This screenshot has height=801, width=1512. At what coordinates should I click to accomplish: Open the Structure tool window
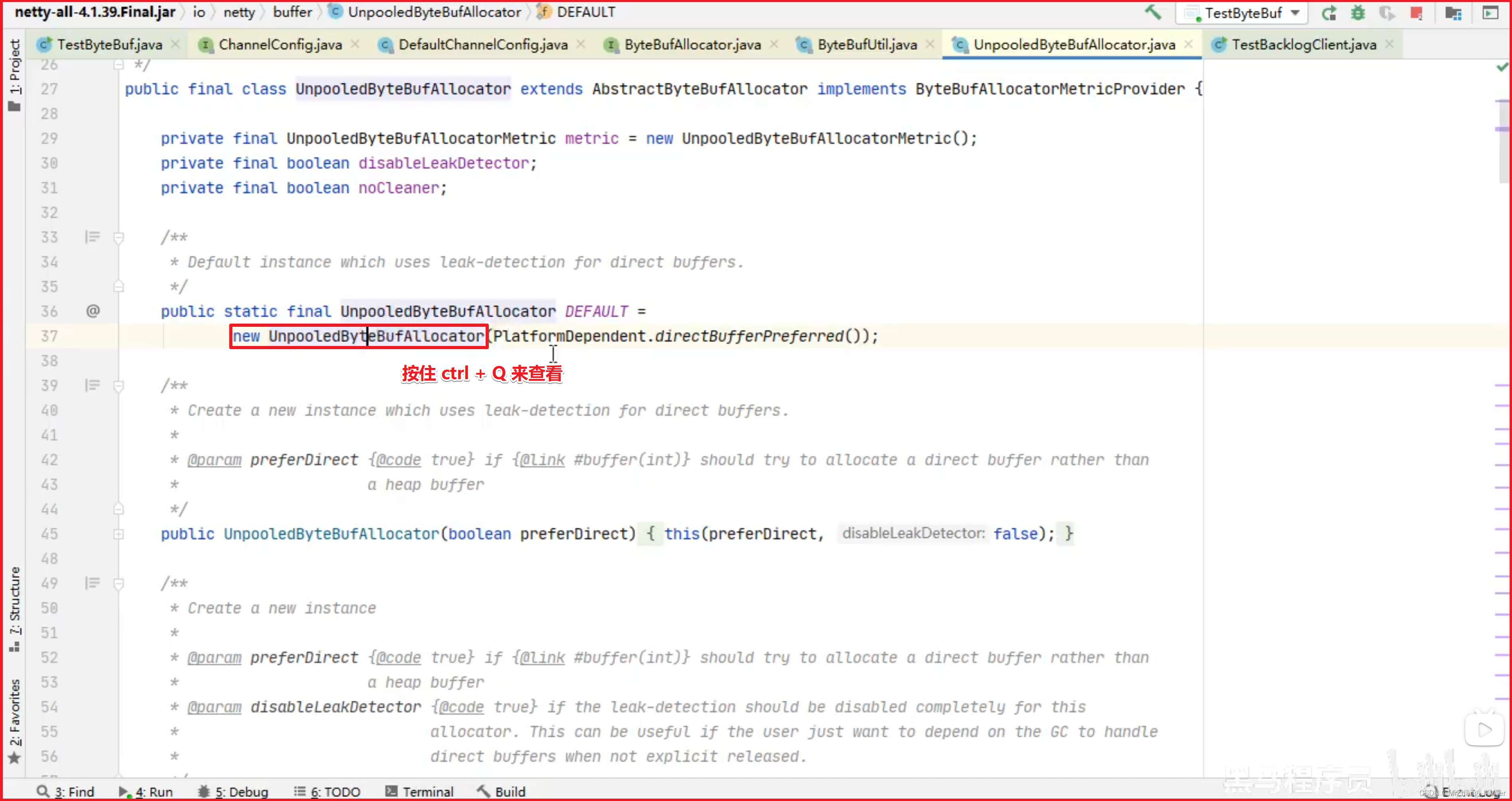click(14, 609)
